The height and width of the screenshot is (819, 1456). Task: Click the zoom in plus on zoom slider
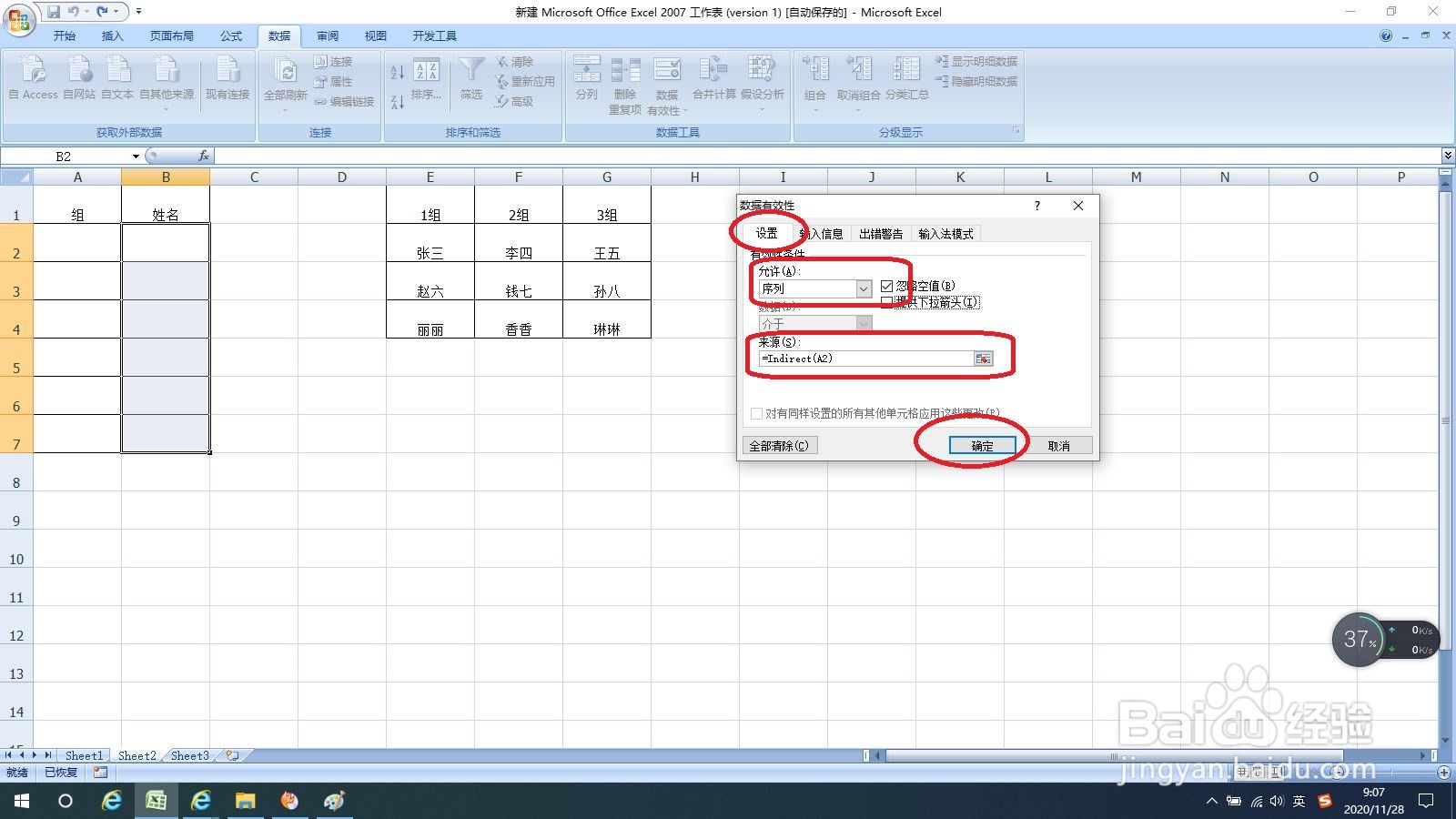pos(1443,773)
